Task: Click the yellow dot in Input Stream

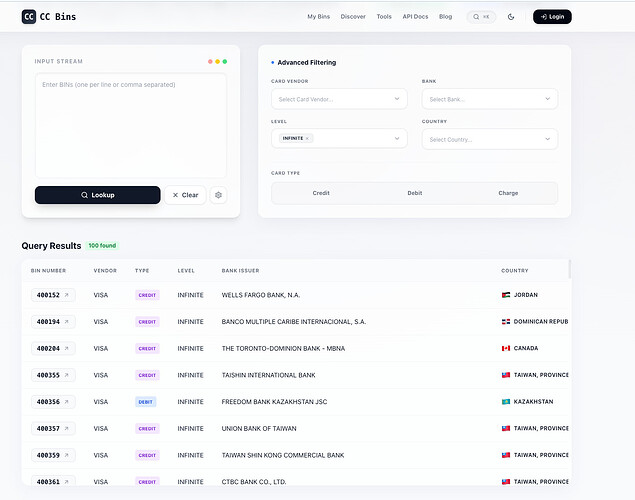Action: 217,62
